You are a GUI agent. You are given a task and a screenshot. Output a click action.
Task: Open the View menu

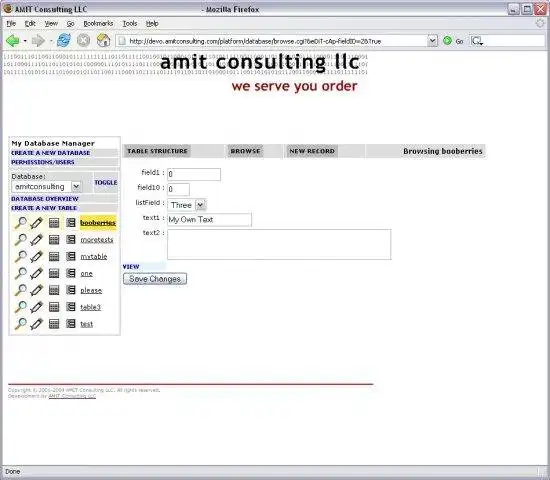[51, 24]
